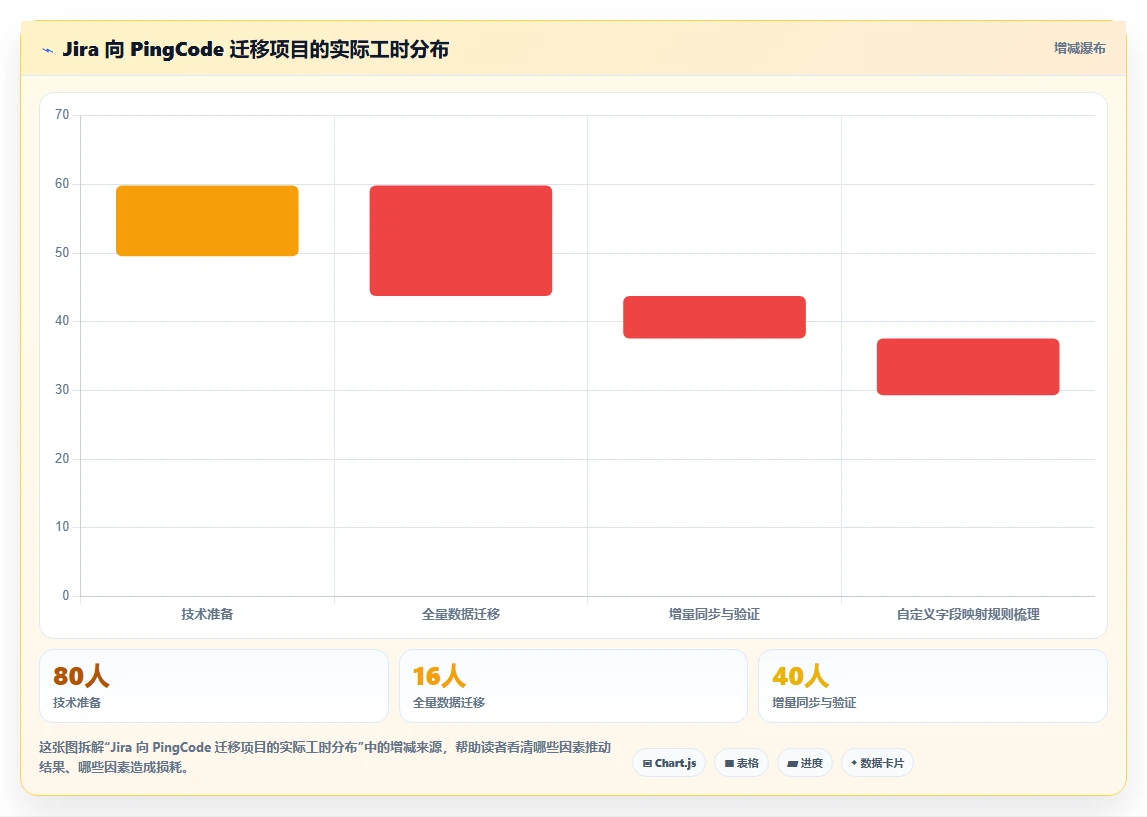Select the orange 技术准备 bar
The height and width of the screenshot is (817, 1147).
pyautogui.click(x=207, y=221)
